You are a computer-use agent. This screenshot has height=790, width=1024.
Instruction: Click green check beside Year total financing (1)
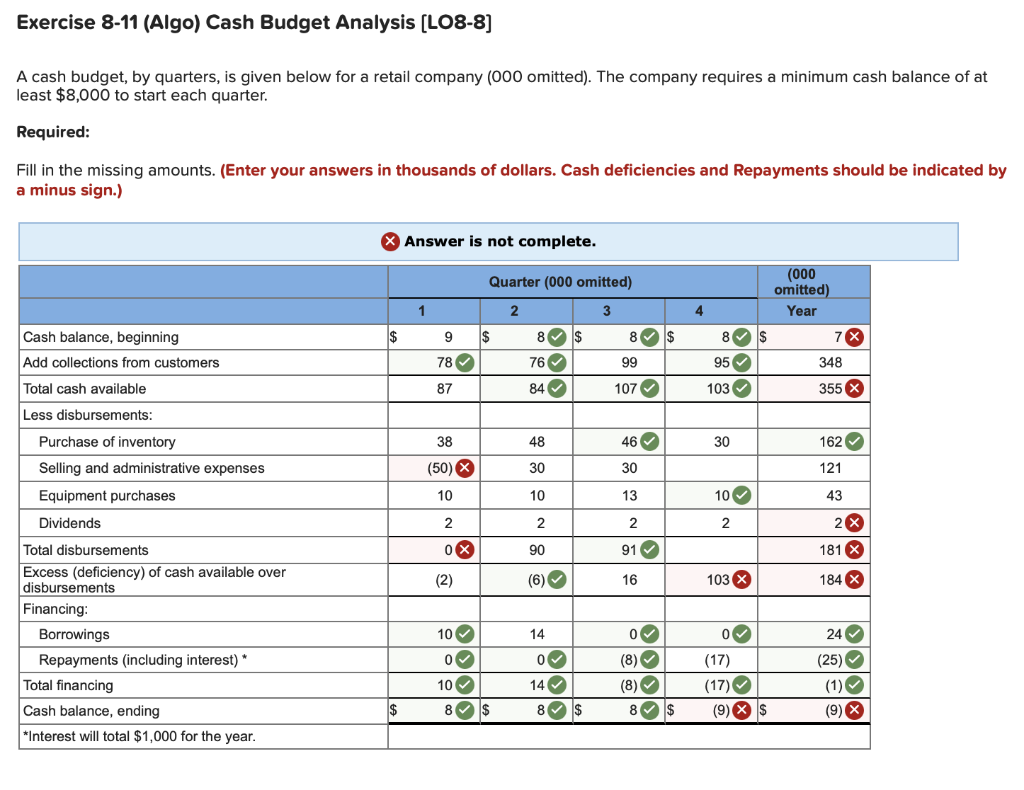coord(854,685)
